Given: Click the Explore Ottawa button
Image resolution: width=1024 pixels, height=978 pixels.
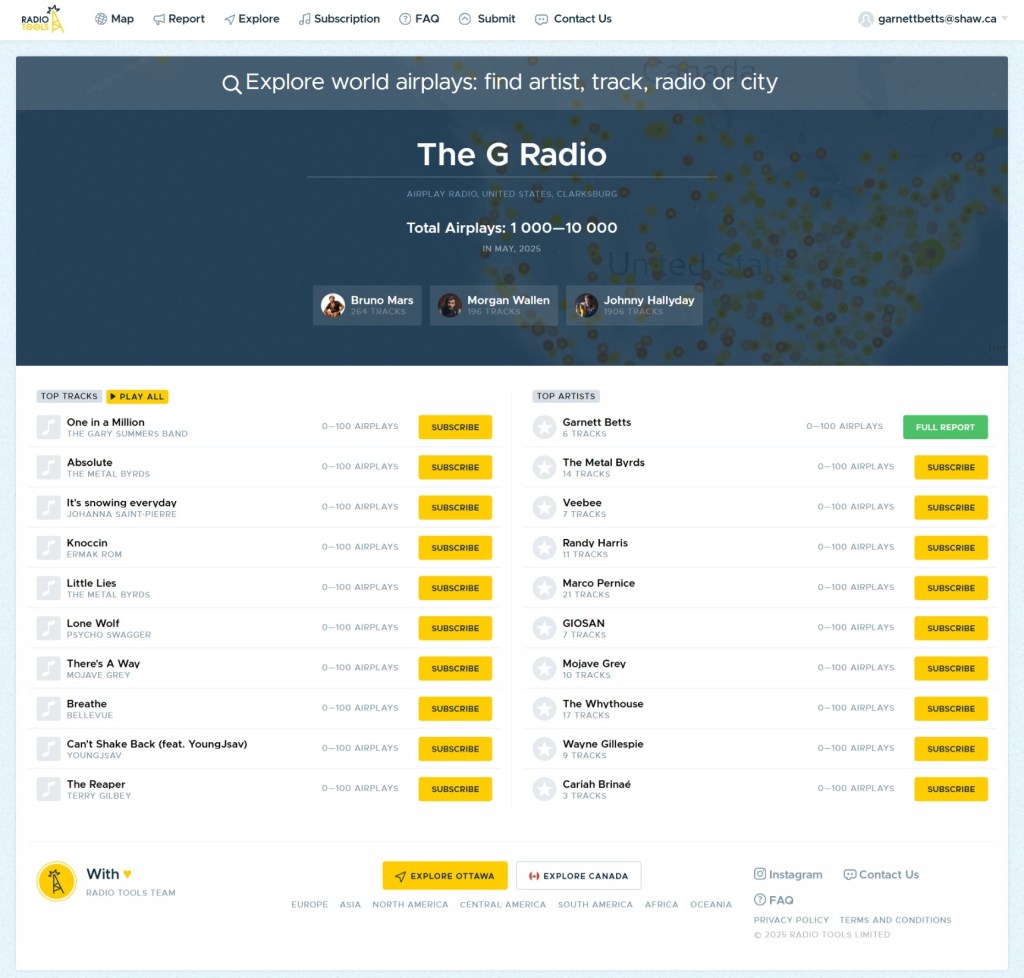Looking at the screenshot, I should pos(445,876).
